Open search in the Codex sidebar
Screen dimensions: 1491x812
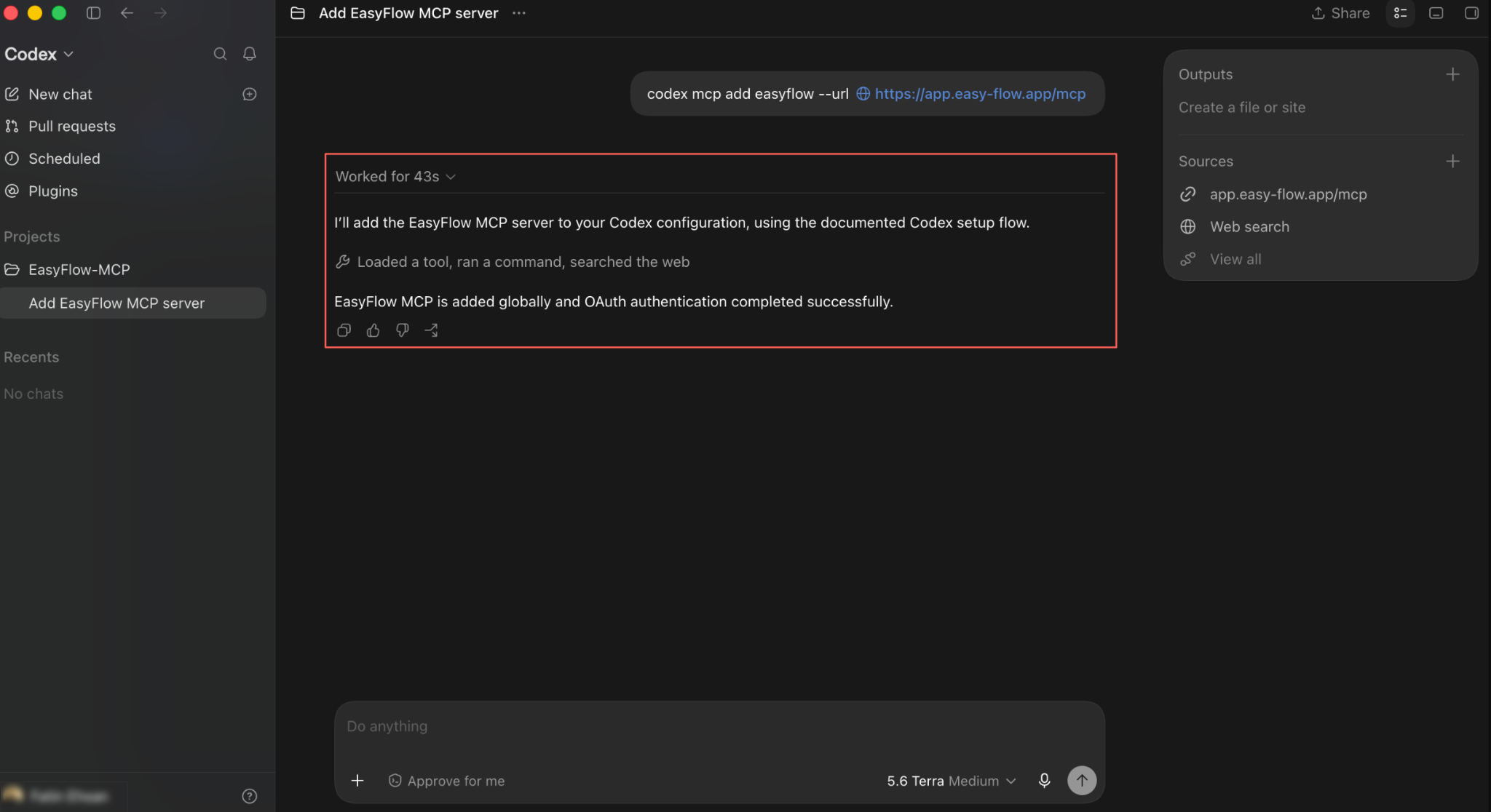[x=220, y=54]
